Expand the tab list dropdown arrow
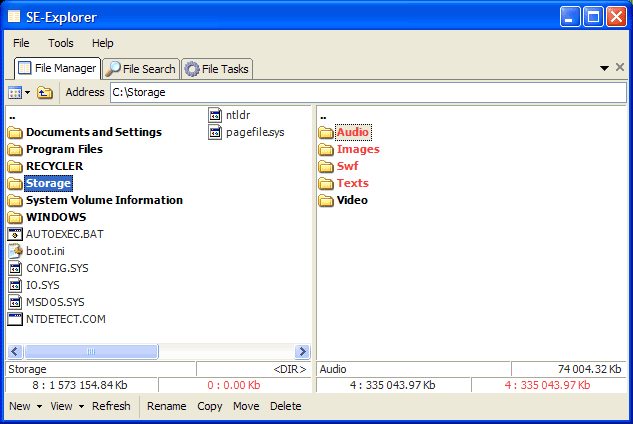The width and height of the screenshot is (633, 424). coord(605,68)
